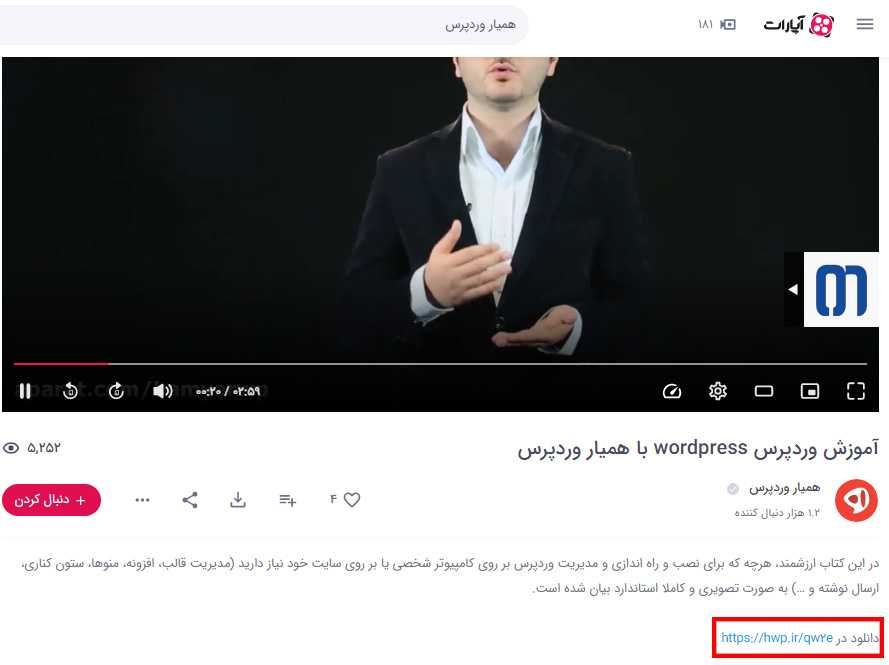Click the دنبال کردن follow button

point(51,500)
